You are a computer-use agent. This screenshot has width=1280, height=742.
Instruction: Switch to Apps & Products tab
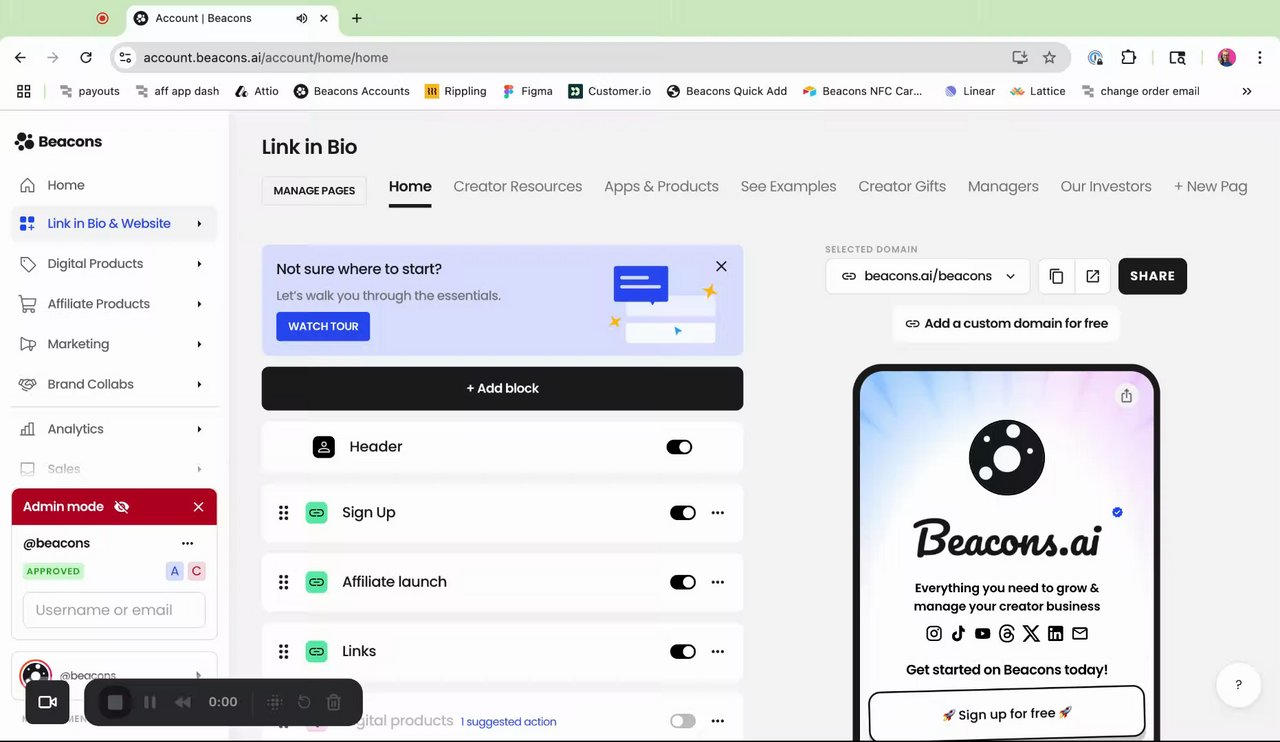661,186
